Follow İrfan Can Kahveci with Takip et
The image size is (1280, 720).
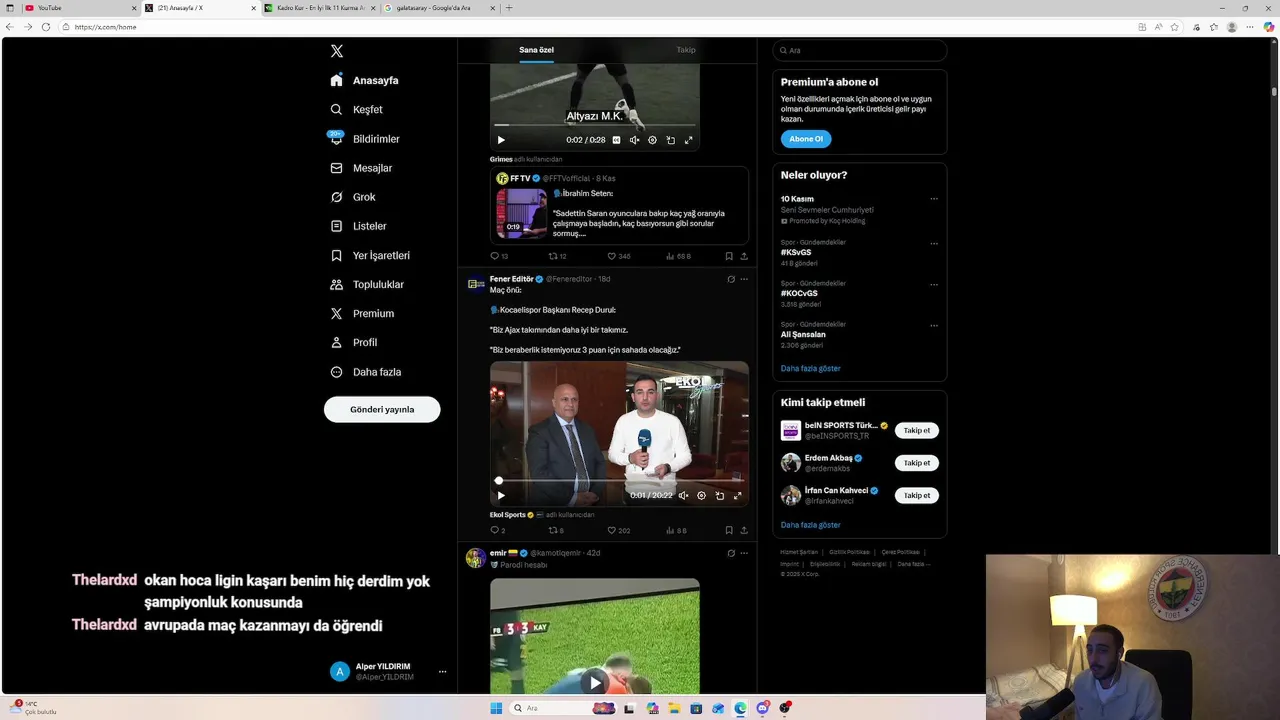point(917,495)
